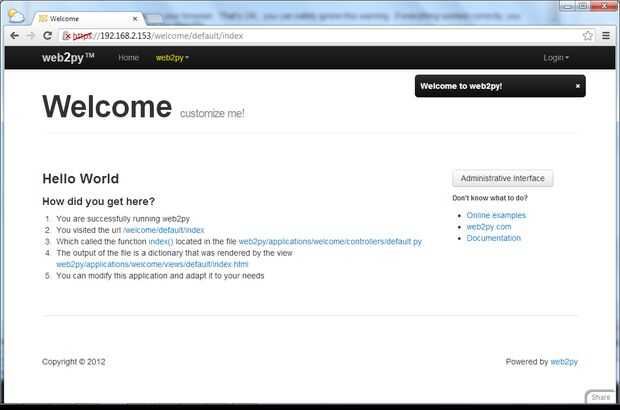Viewport: 620px width, 410px height.
Task: Click the 'Hello World' heading
Action: pos(81,179)
